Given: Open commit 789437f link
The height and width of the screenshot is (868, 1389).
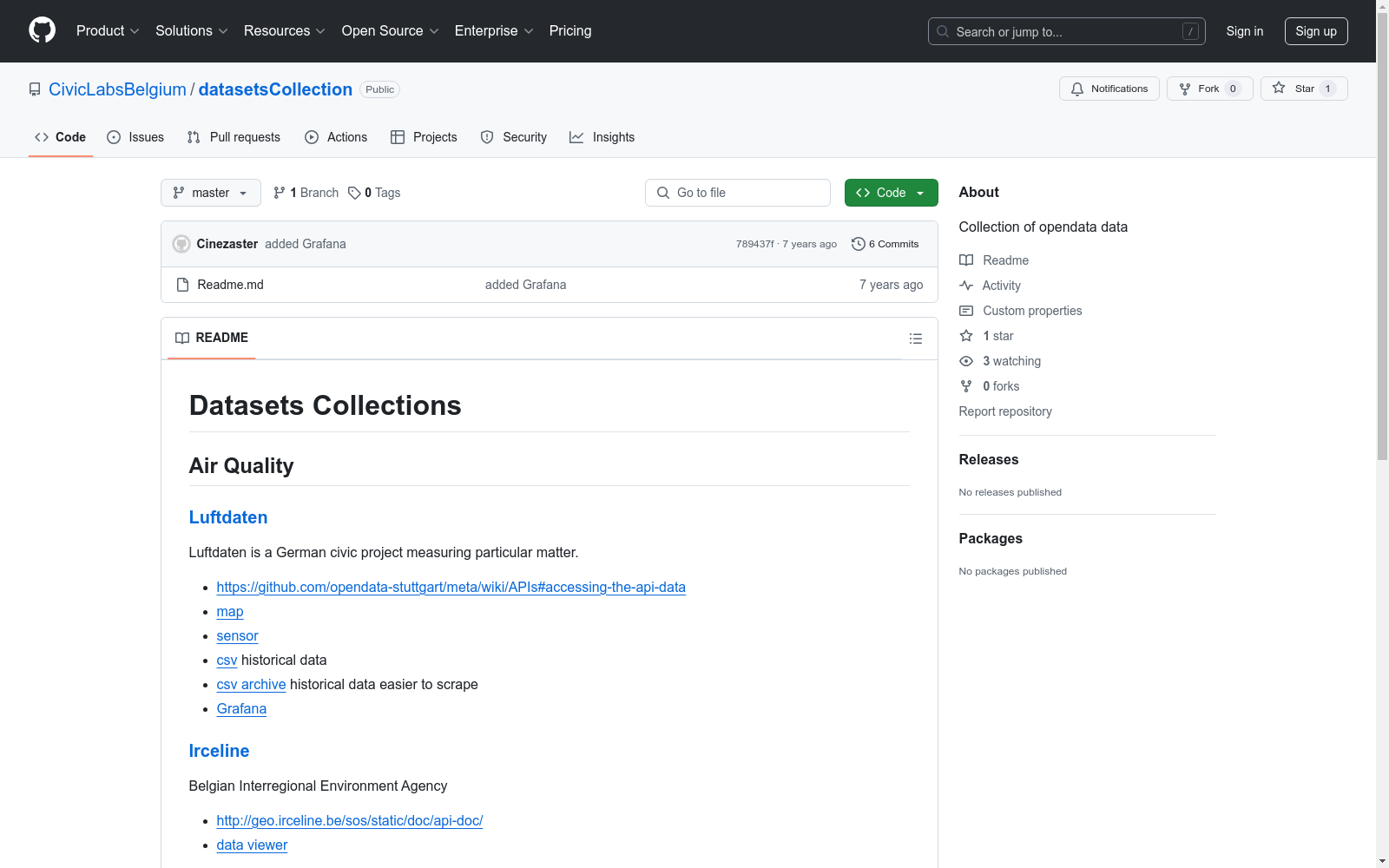Looking at the screenshot, I should pyautogui.click(x=755, y=244).
